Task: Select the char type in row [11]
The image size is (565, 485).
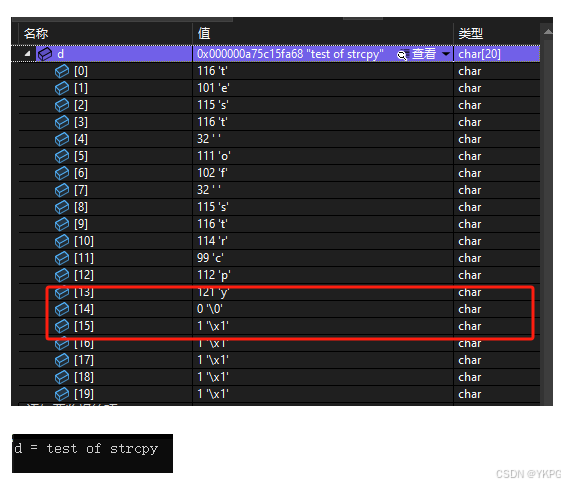Action: [x=470, y=258]
